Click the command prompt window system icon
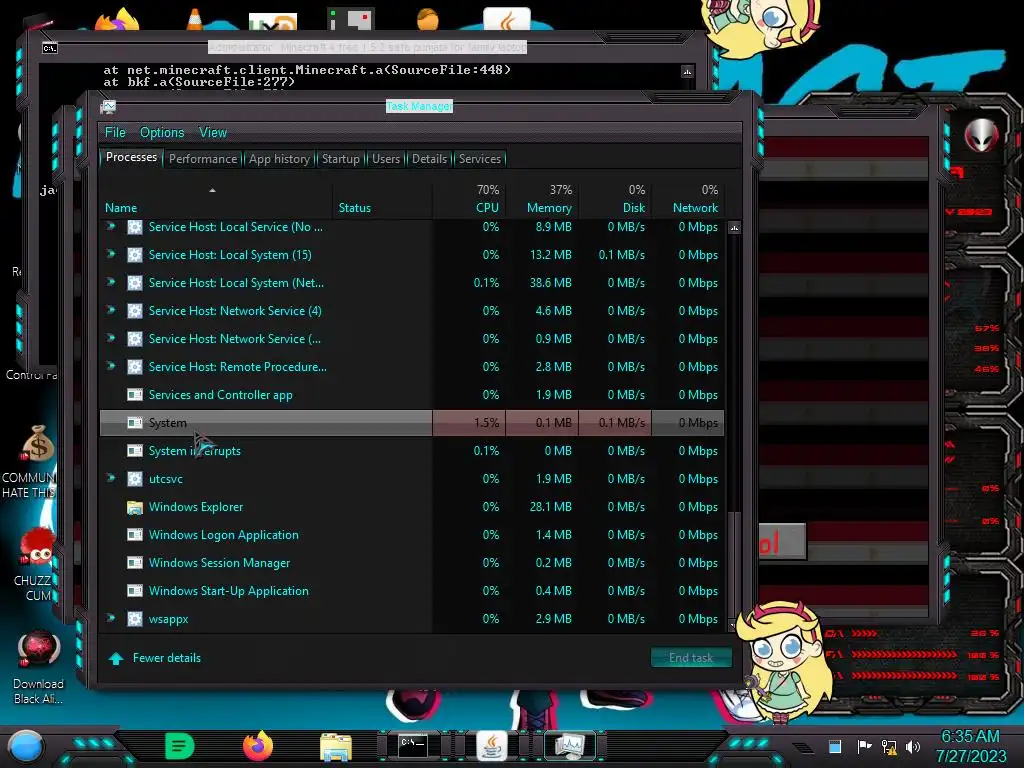 pyautogui.click(x=50, y=48)
